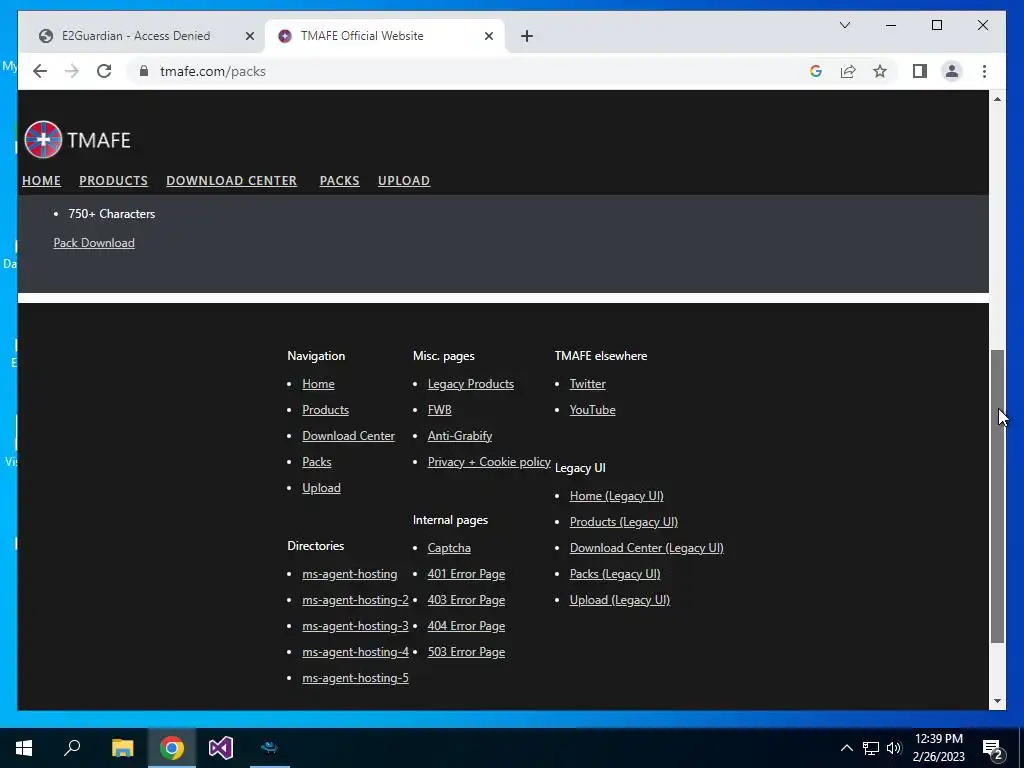Click footer Home link under Navigation

click(x=318, y=384)
